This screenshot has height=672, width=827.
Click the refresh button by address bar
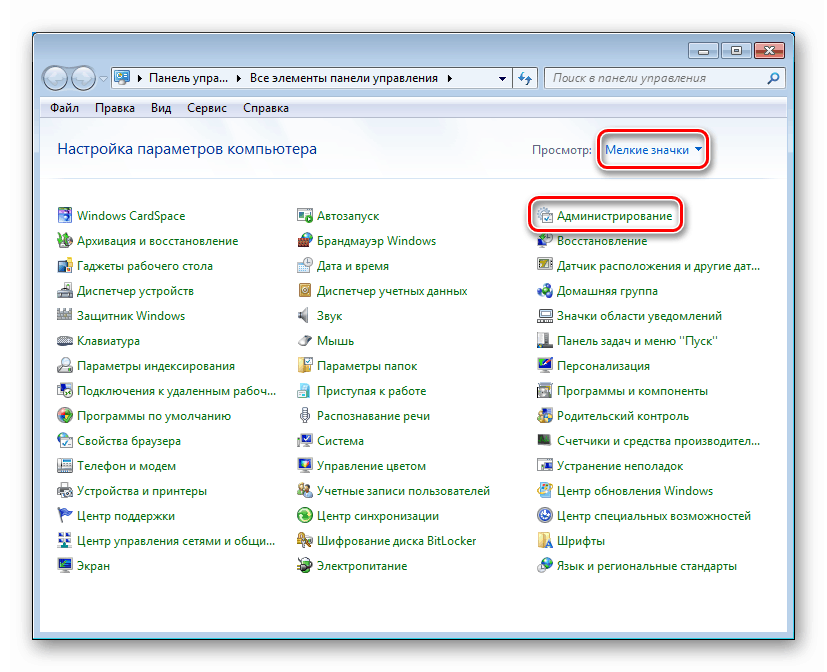pyautogui.click(x=525, y=79)
